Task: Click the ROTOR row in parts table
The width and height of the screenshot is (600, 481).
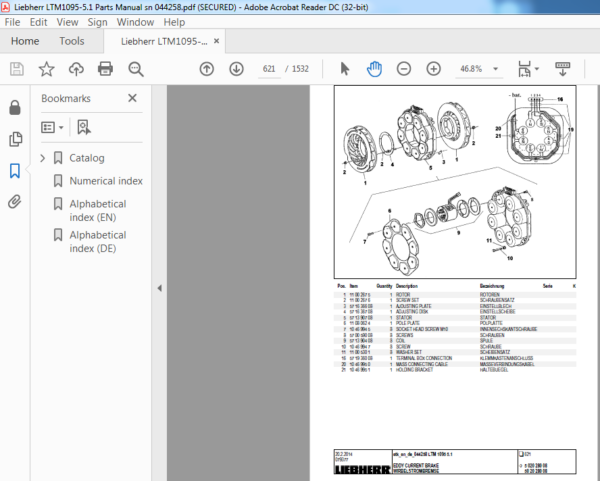Action: coord(455,295)
